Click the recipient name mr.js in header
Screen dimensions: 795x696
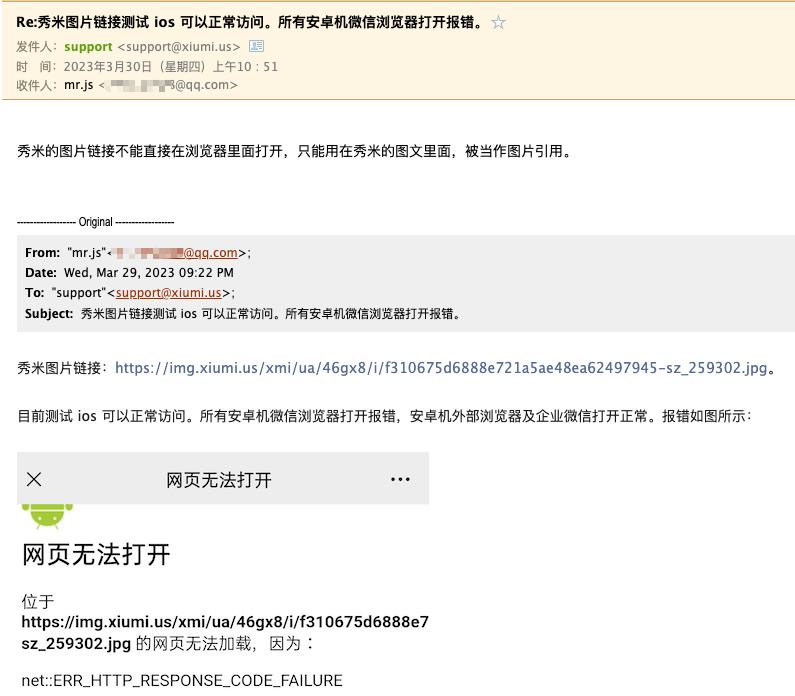point(79,85)
